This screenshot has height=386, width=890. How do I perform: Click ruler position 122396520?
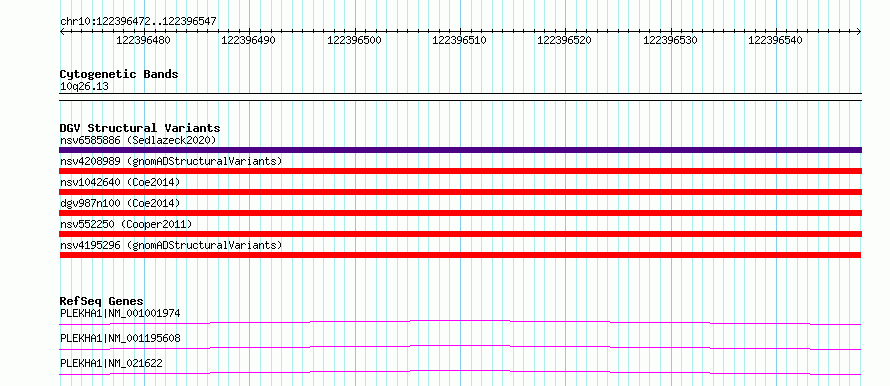click(x=564, y=40)
